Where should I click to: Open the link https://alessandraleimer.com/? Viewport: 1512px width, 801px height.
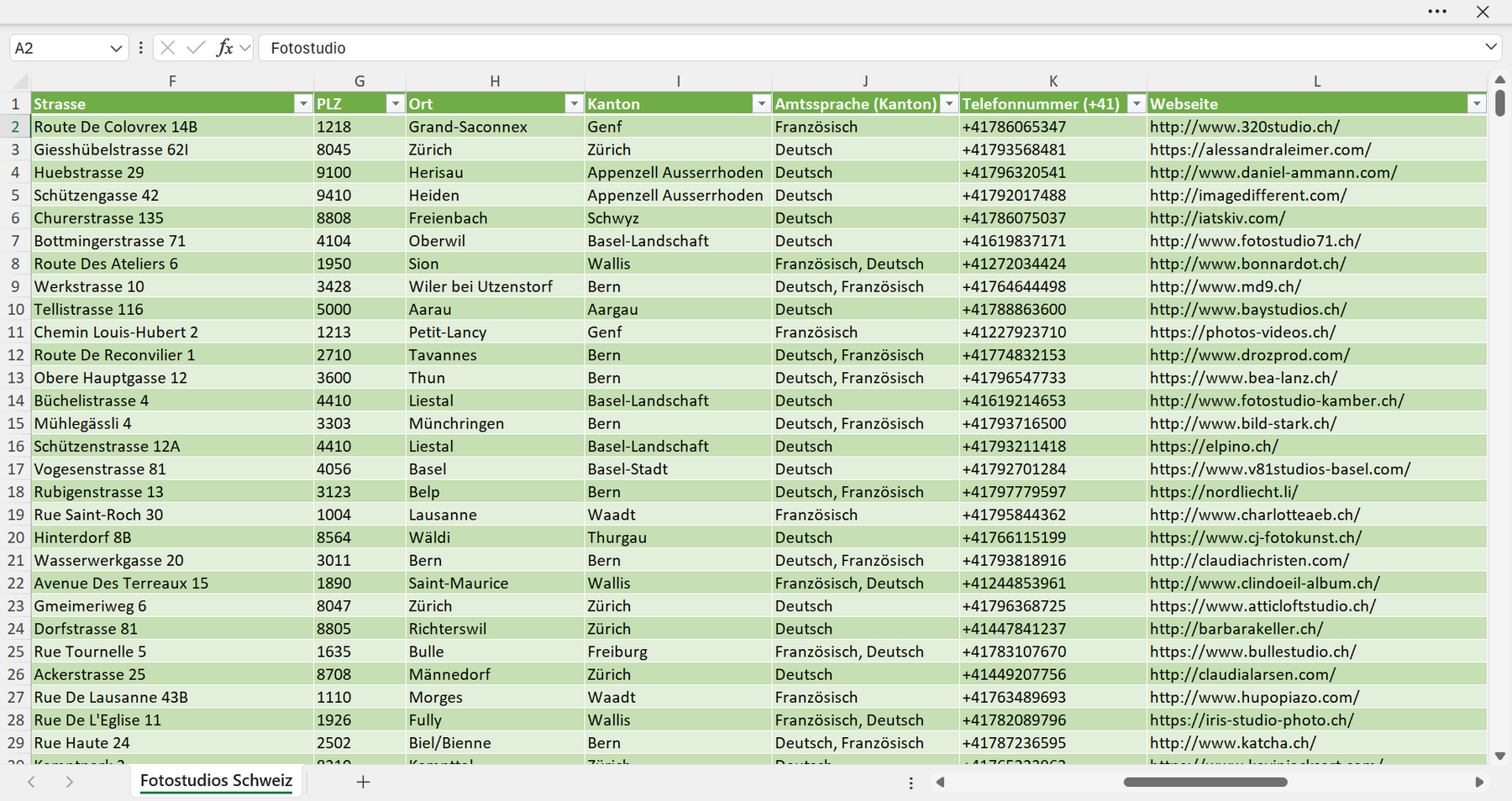[1260, 149]
